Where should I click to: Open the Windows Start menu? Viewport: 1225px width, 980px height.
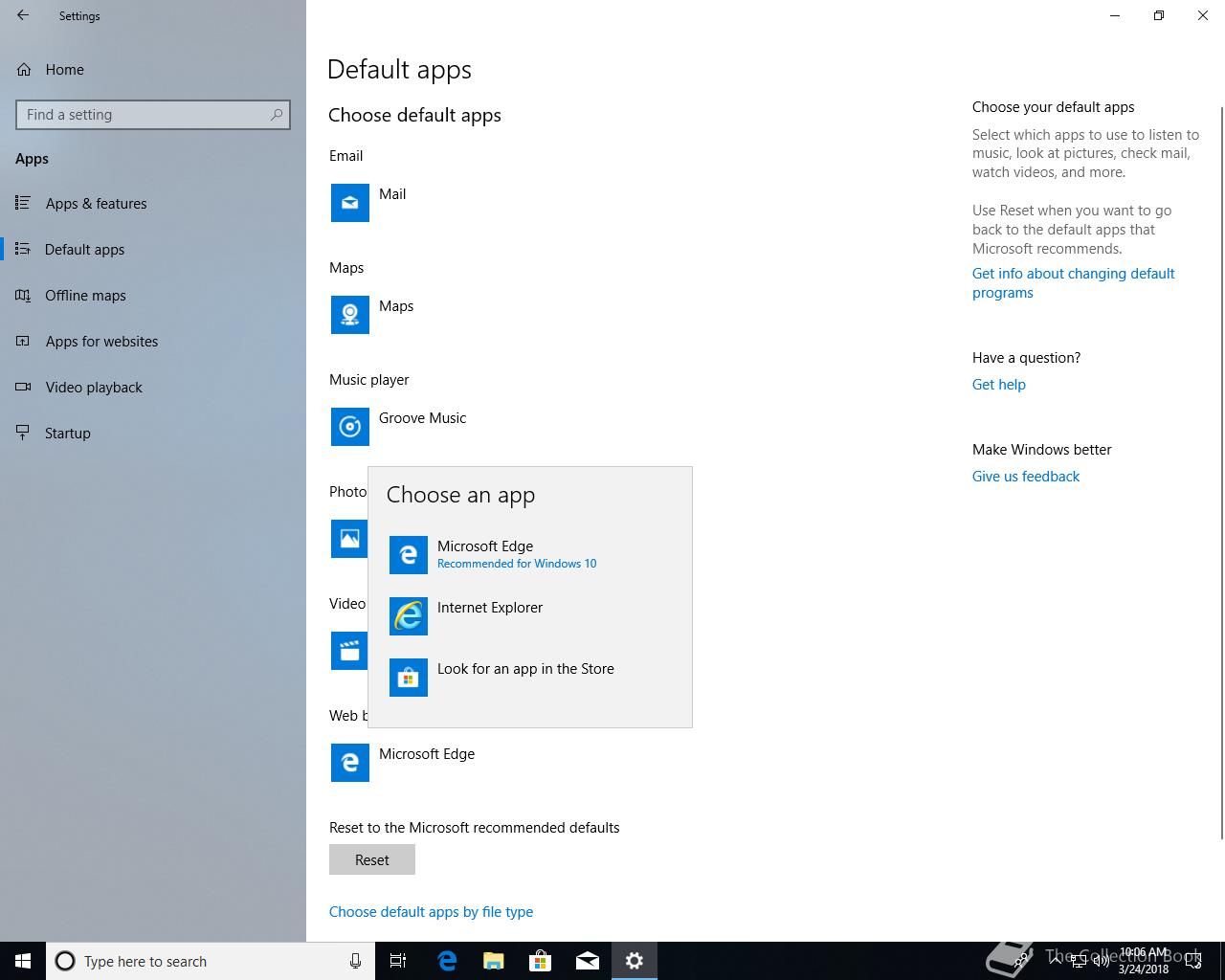[x=23, y=961]
